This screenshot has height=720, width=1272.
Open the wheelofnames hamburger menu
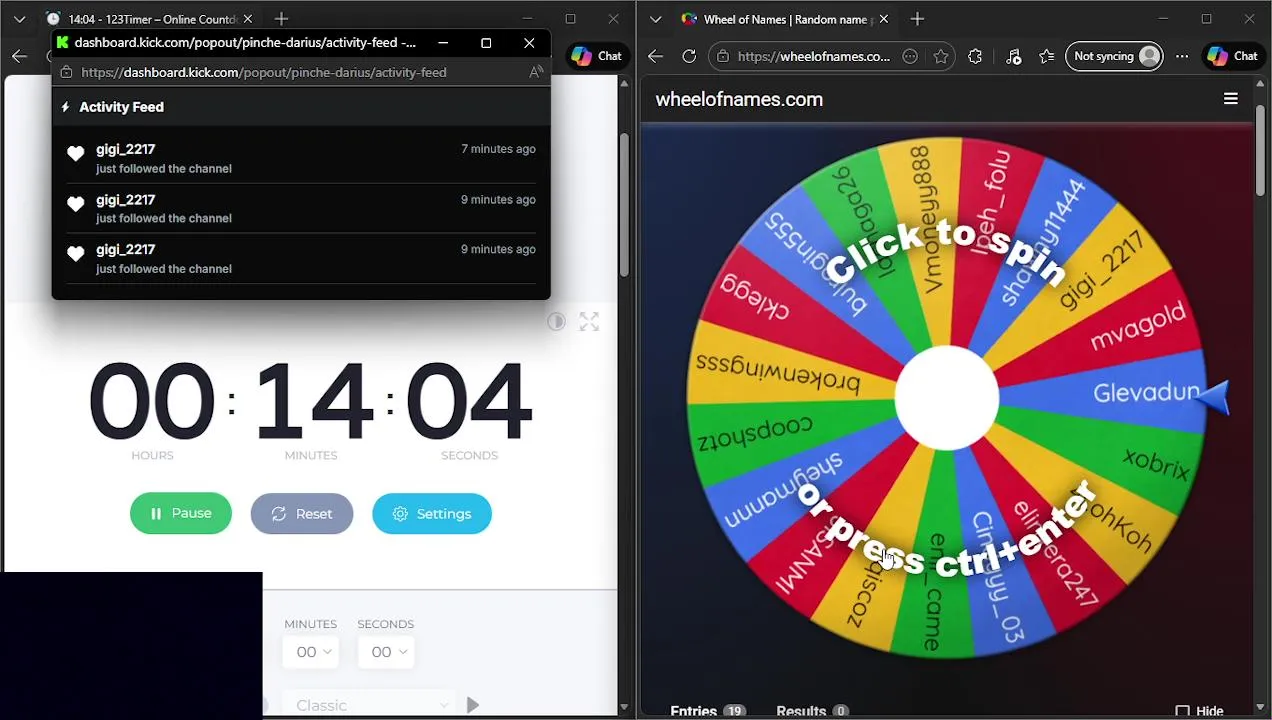point(1231,99)
